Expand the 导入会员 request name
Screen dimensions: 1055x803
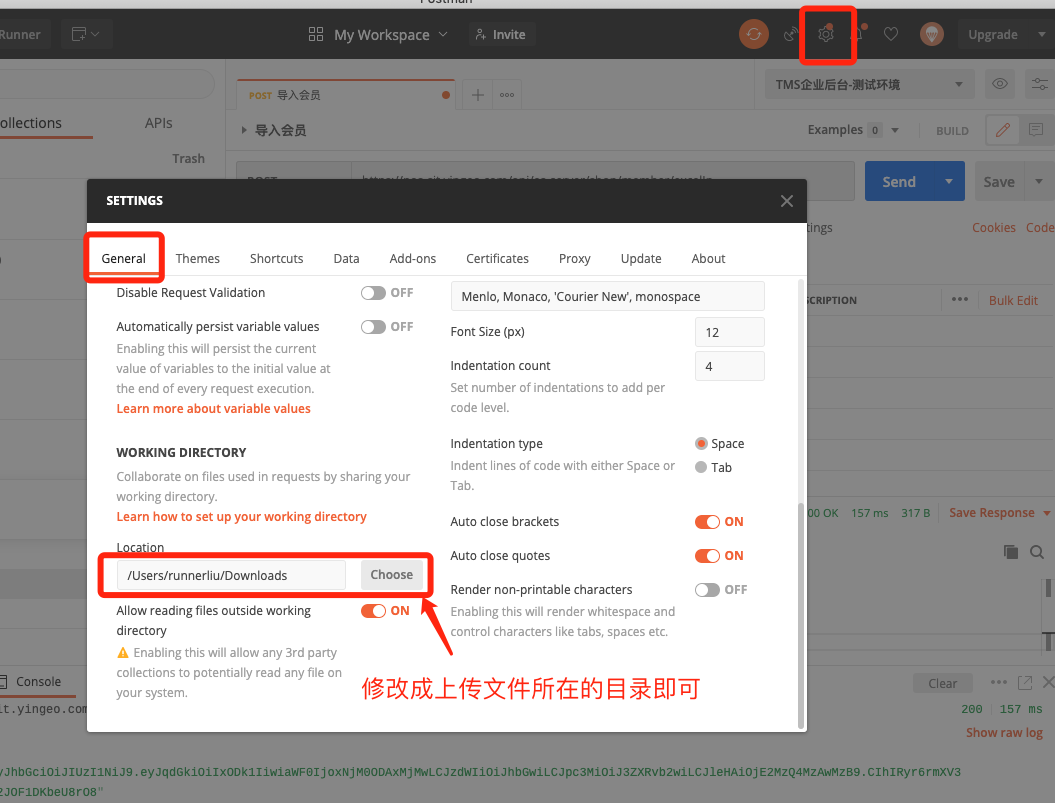click(244, 130)
